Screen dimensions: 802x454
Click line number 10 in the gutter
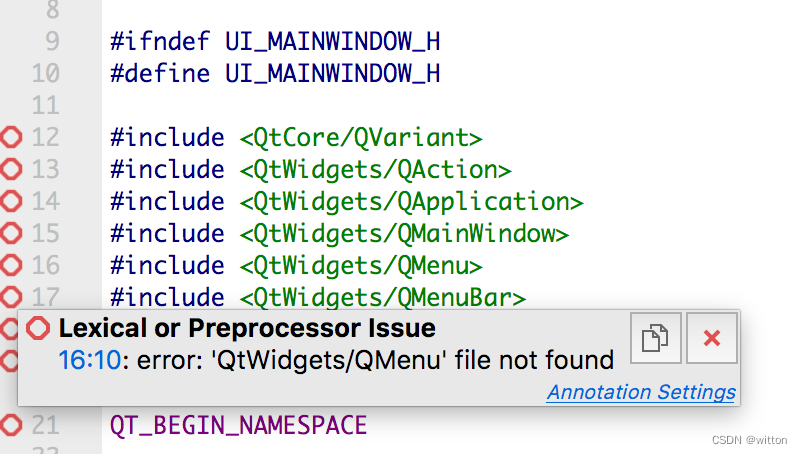[x=45, y=73]
